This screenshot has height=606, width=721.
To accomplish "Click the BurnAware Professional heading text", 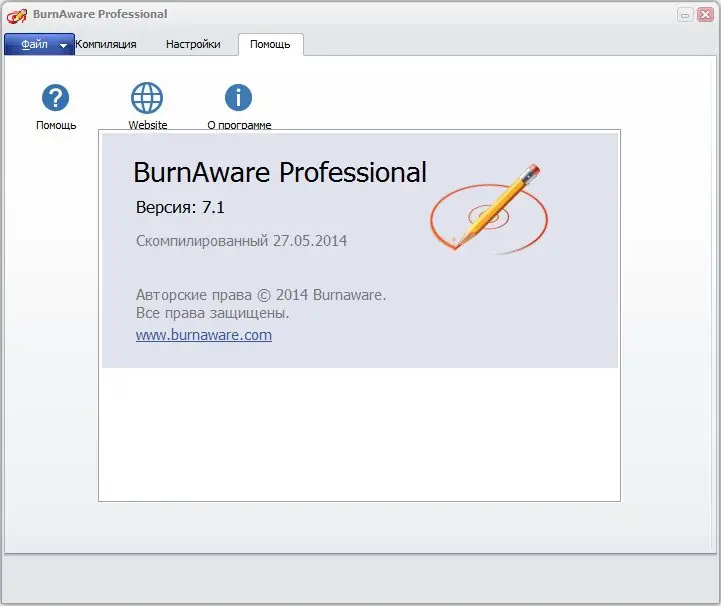I will 280,172.
